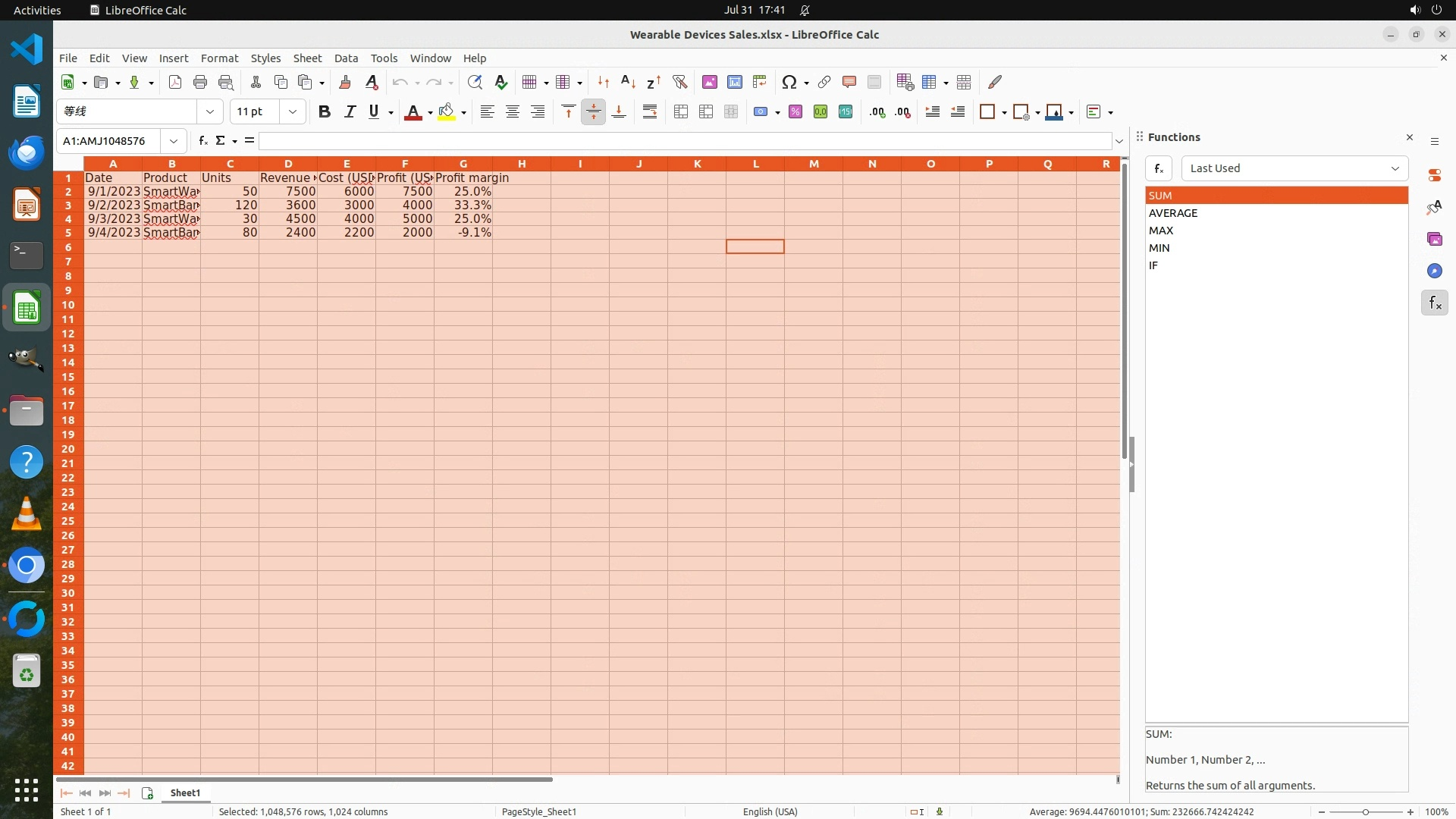The height and width of the screenshot is (819, 1456).
Task: Select the AVERAGE function in the list
Action: point(1172,213)
